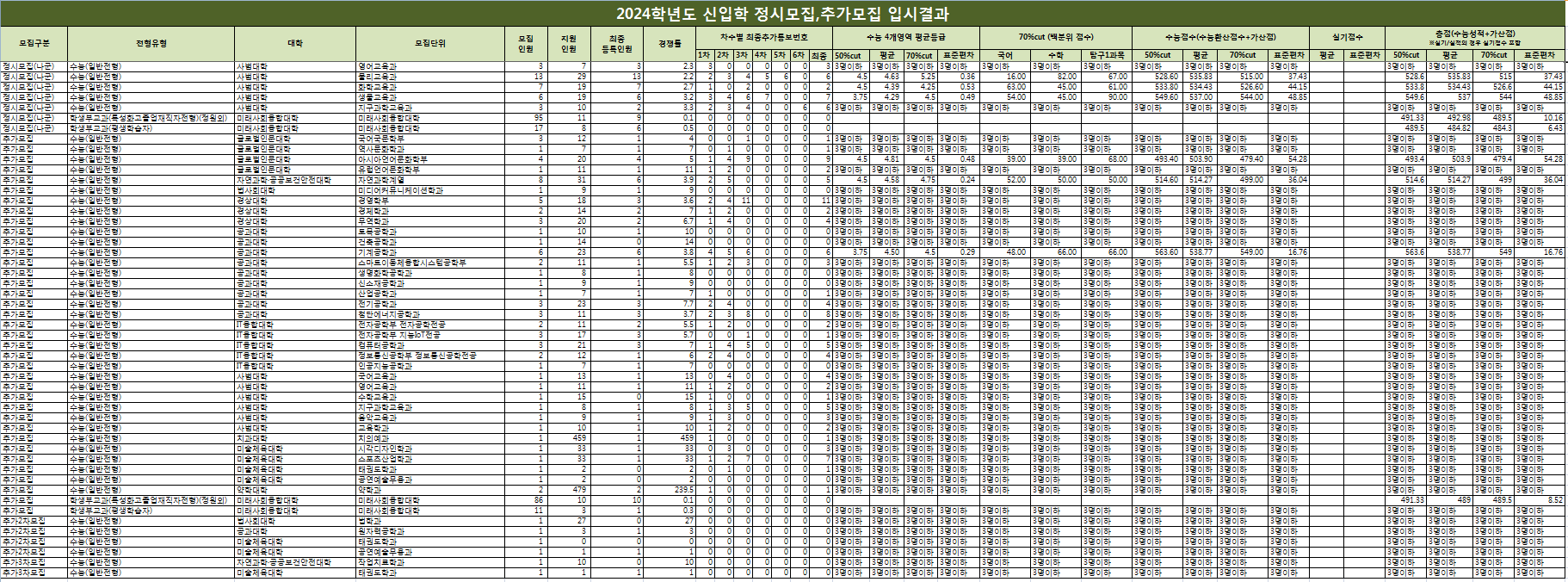Select the '국어국문학부' cell
The width and height of the screenshot is (1568, 582).
click(x=430, y=139)
